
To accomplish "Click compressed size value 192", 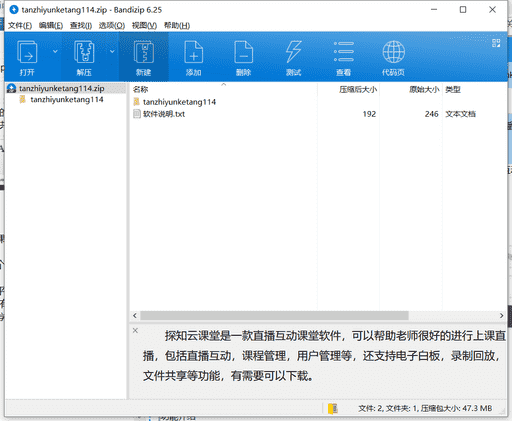I will tap(369, 114).
